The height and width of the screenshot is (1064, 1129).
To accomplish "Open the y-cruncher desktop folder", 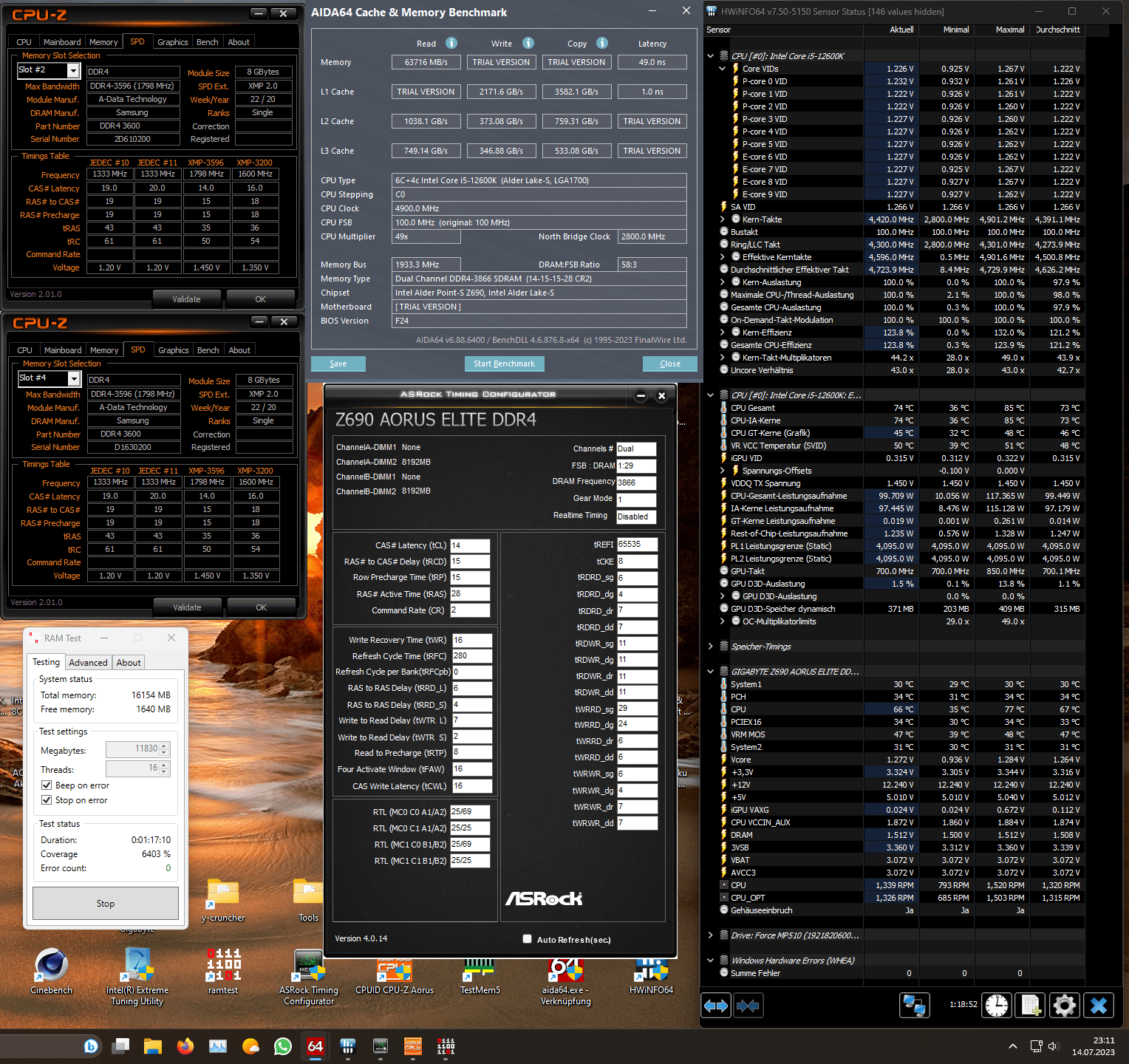I will point(223,901).
